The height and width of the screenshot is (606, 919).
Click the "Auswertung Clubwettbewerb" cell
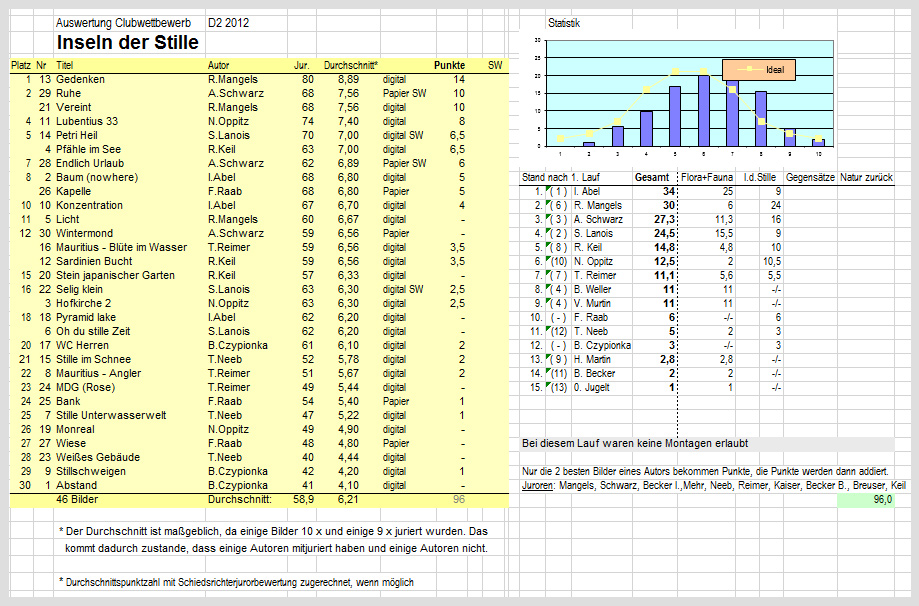pos(123,23)
